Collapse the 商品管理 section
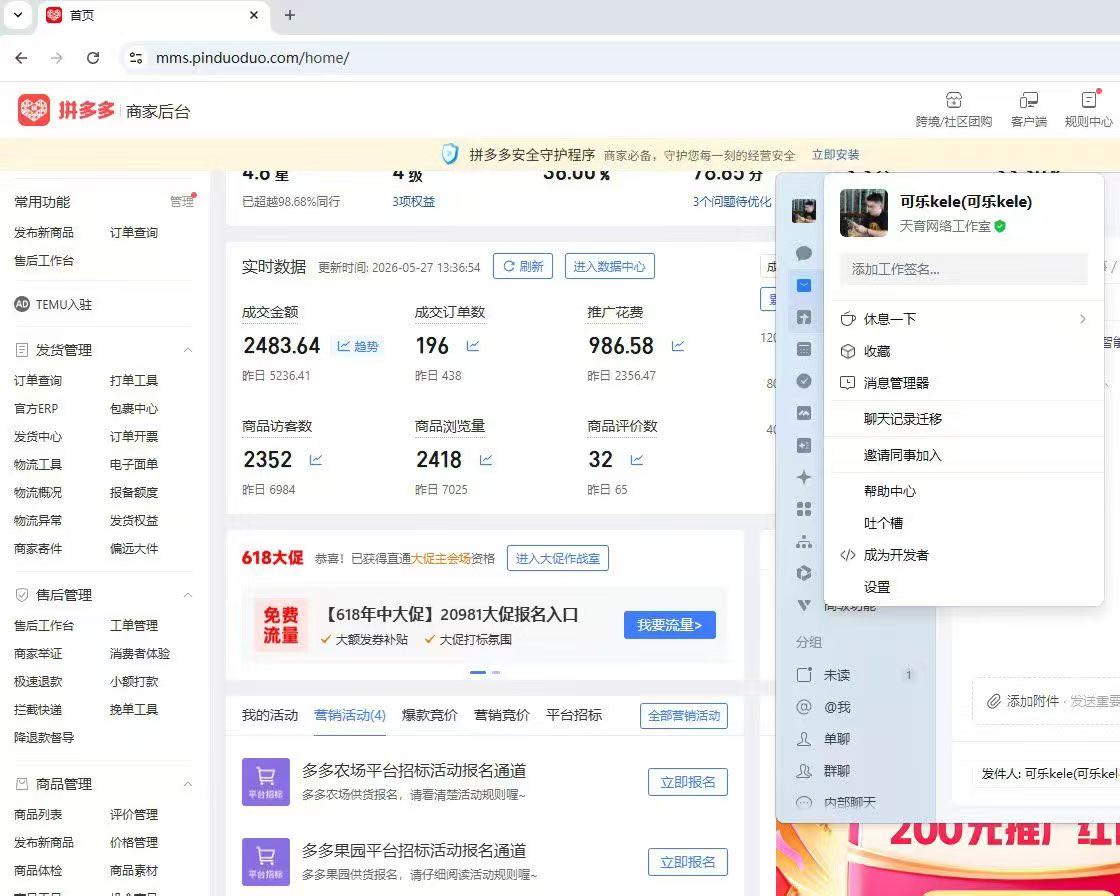1120x896 pixels. (x=188, y=784)
